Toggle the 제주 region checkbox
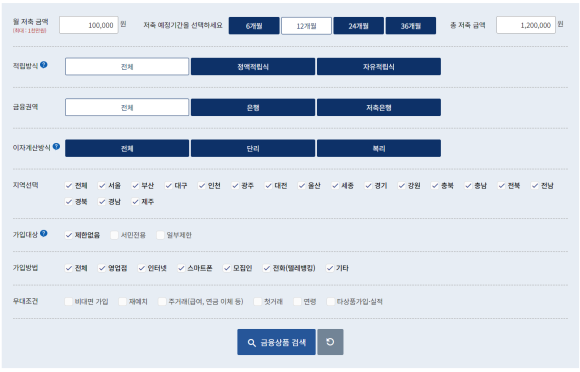This screenshot has height=372, width=580. [135, 202]
